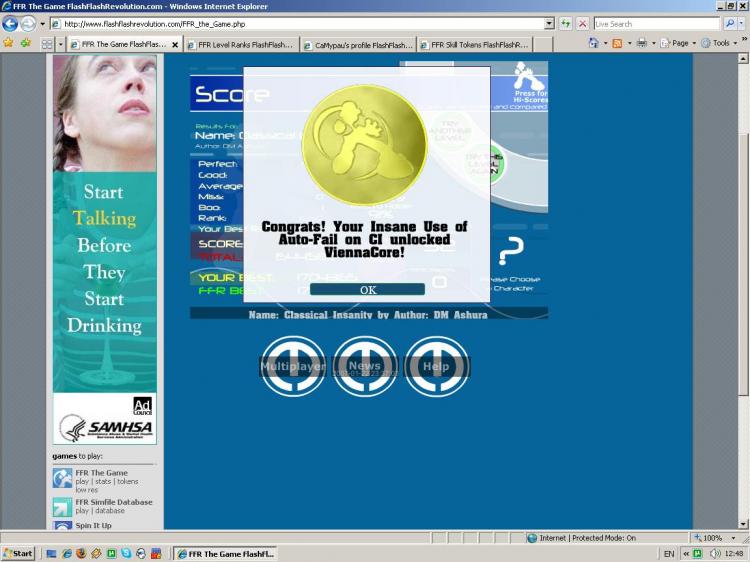Click the FFR Simfile Database sidebar icon
This screenshot has width=750, height=562.
[62, 507]
